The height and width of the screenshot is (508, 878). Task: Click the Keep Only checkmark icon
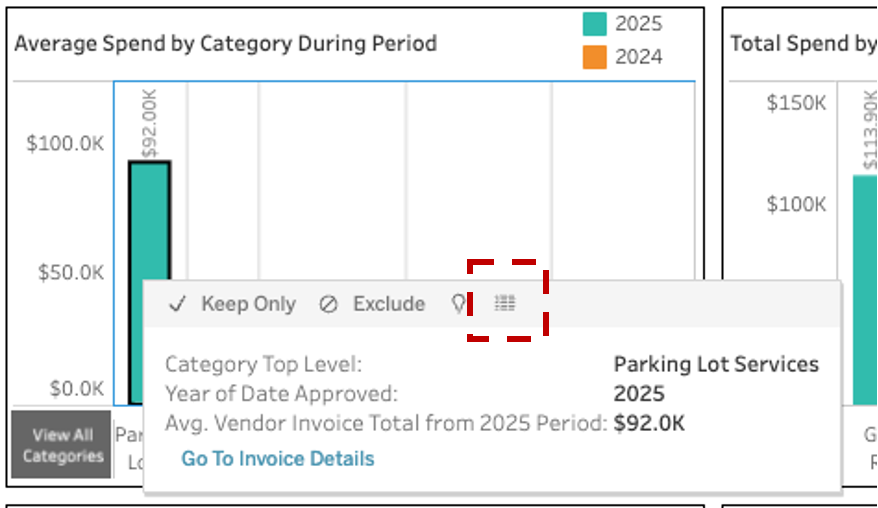pyautogui.click(x=178, y=304)
